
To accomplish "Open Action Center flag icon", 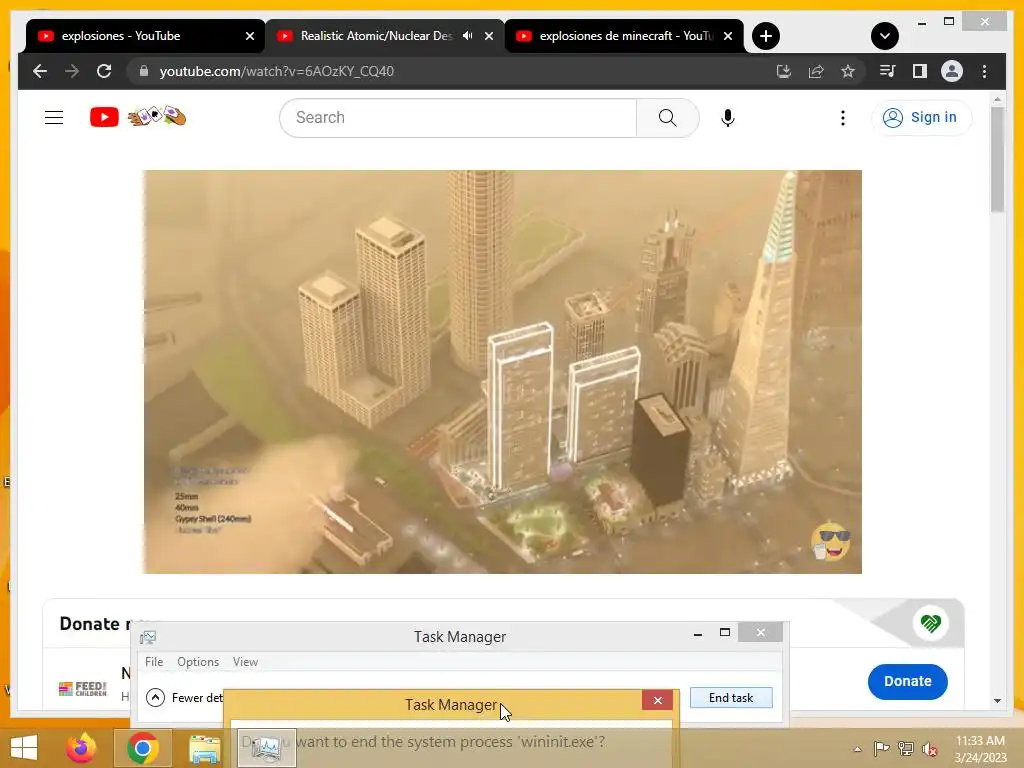I will (881, 749).
